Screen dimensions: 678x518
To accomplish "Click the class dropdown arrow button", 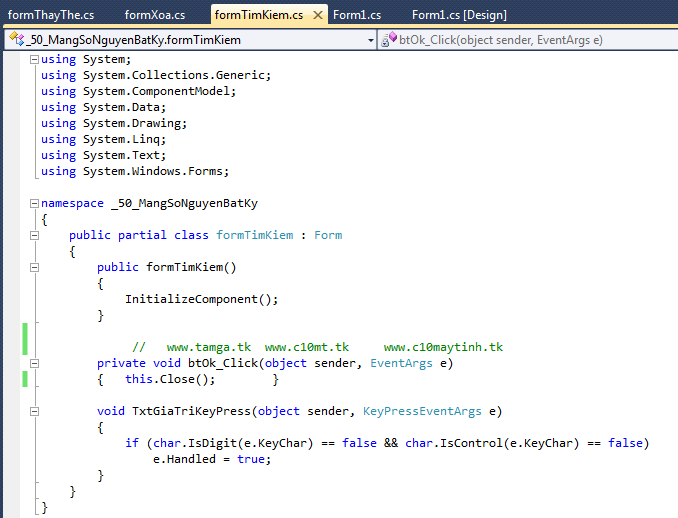I will (371, 40).
